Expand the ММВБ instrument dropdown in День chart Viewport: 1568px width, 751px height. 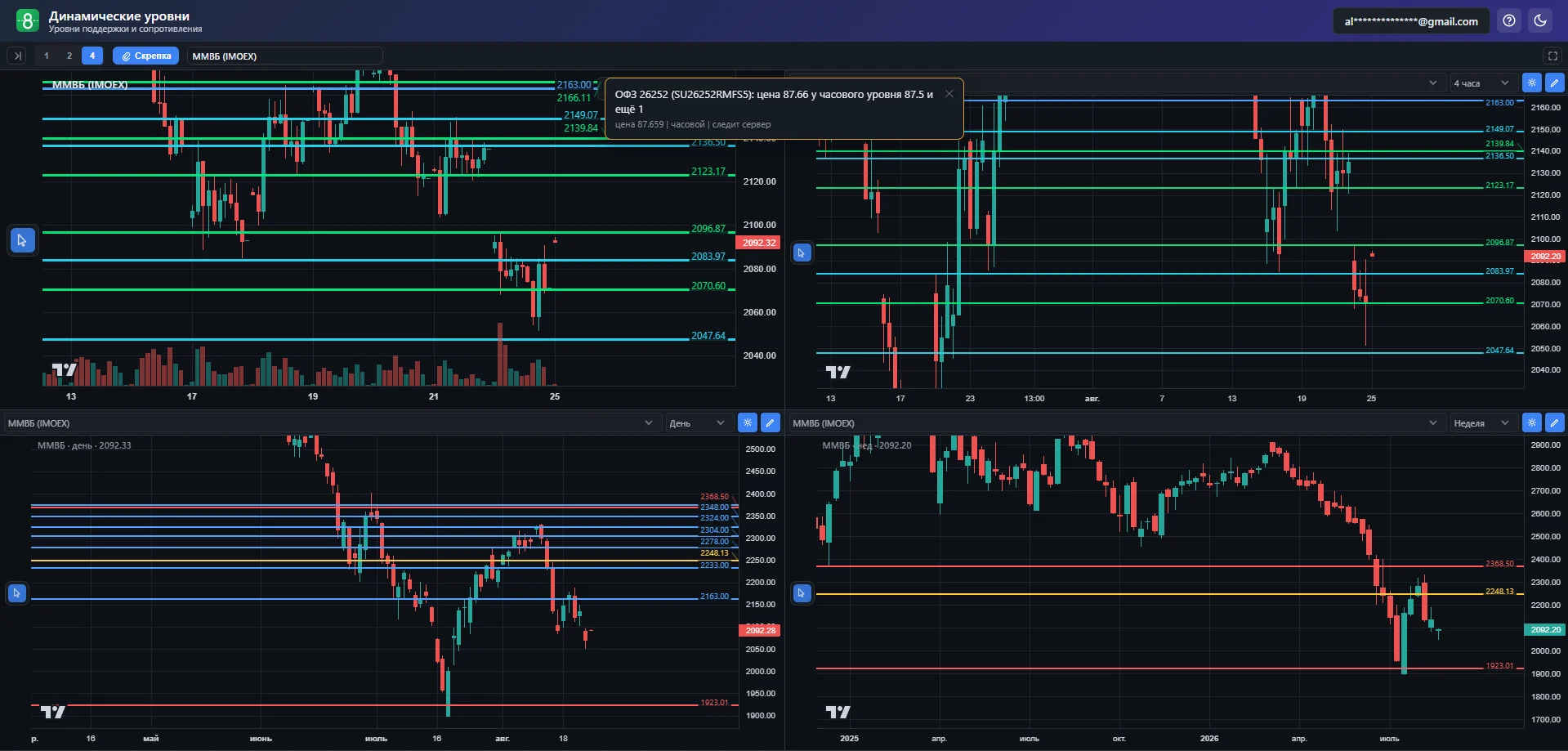tap(648, 422)
